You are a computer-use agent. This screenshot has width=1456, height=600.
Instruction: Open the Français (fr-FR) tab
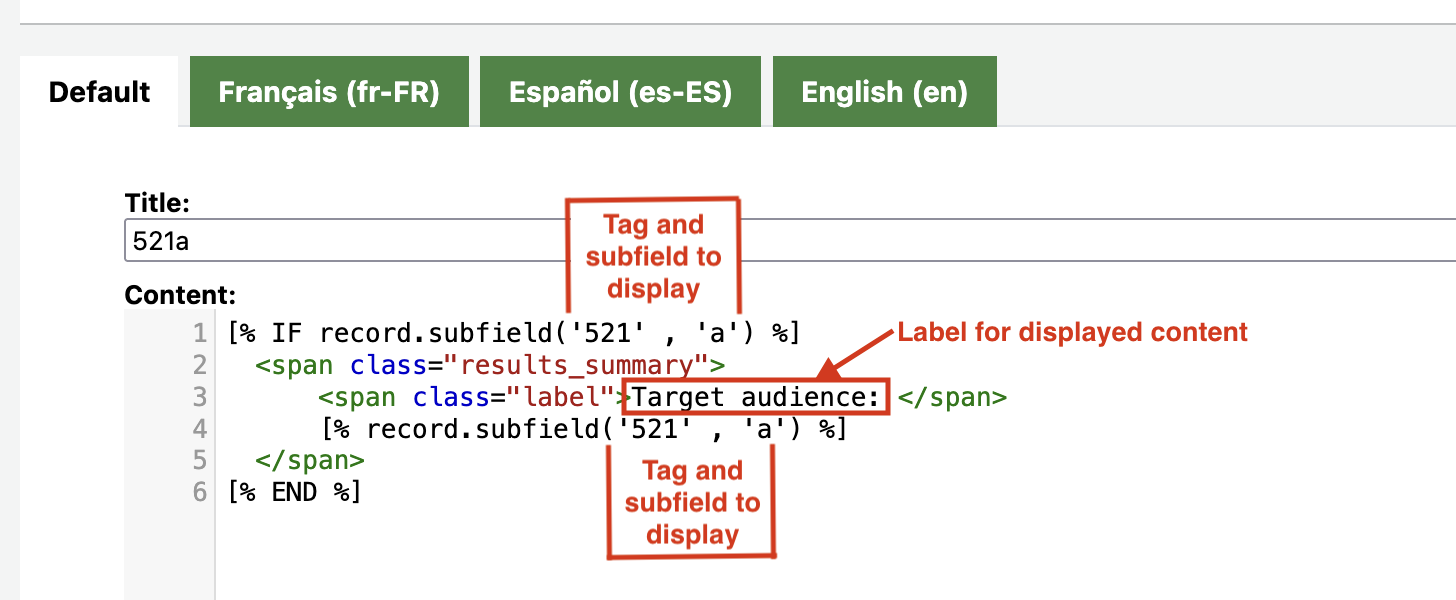point(329,92)
